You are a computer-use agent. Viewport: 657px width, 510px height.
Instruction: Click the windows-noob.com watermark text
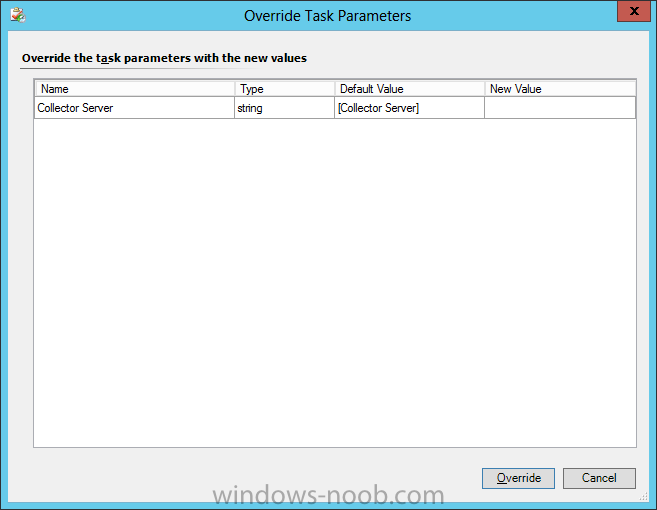tap(328, 495)
